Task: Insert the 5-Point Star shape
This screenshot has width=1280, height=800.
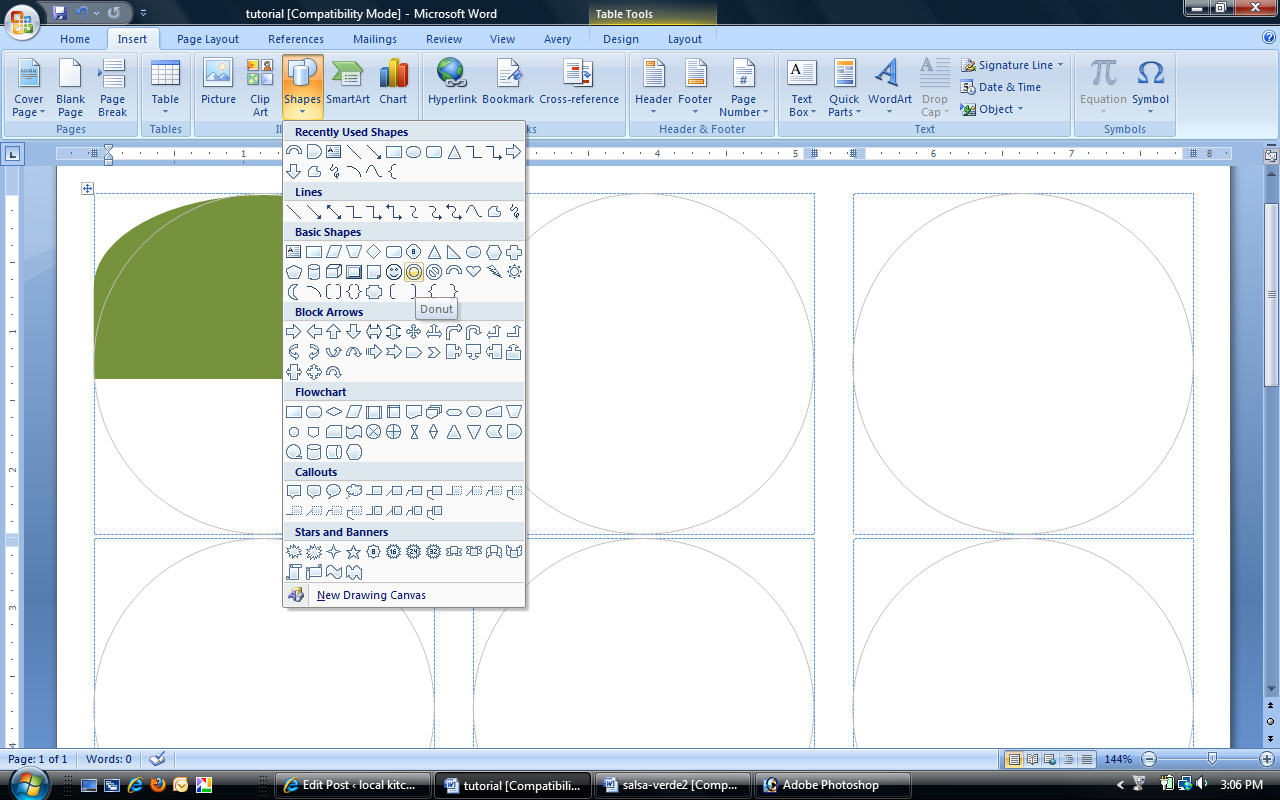Action: point(354,552)
